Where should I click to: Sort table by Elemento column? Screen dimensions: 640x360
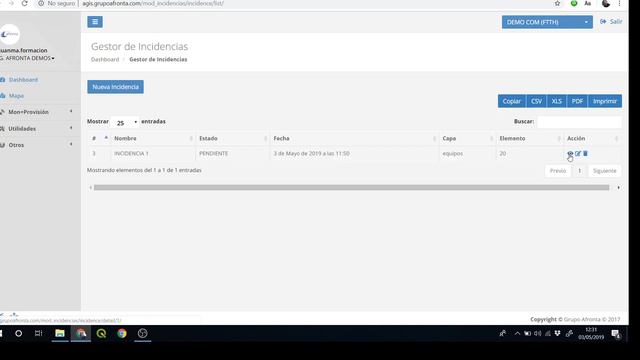pos(530,138)
